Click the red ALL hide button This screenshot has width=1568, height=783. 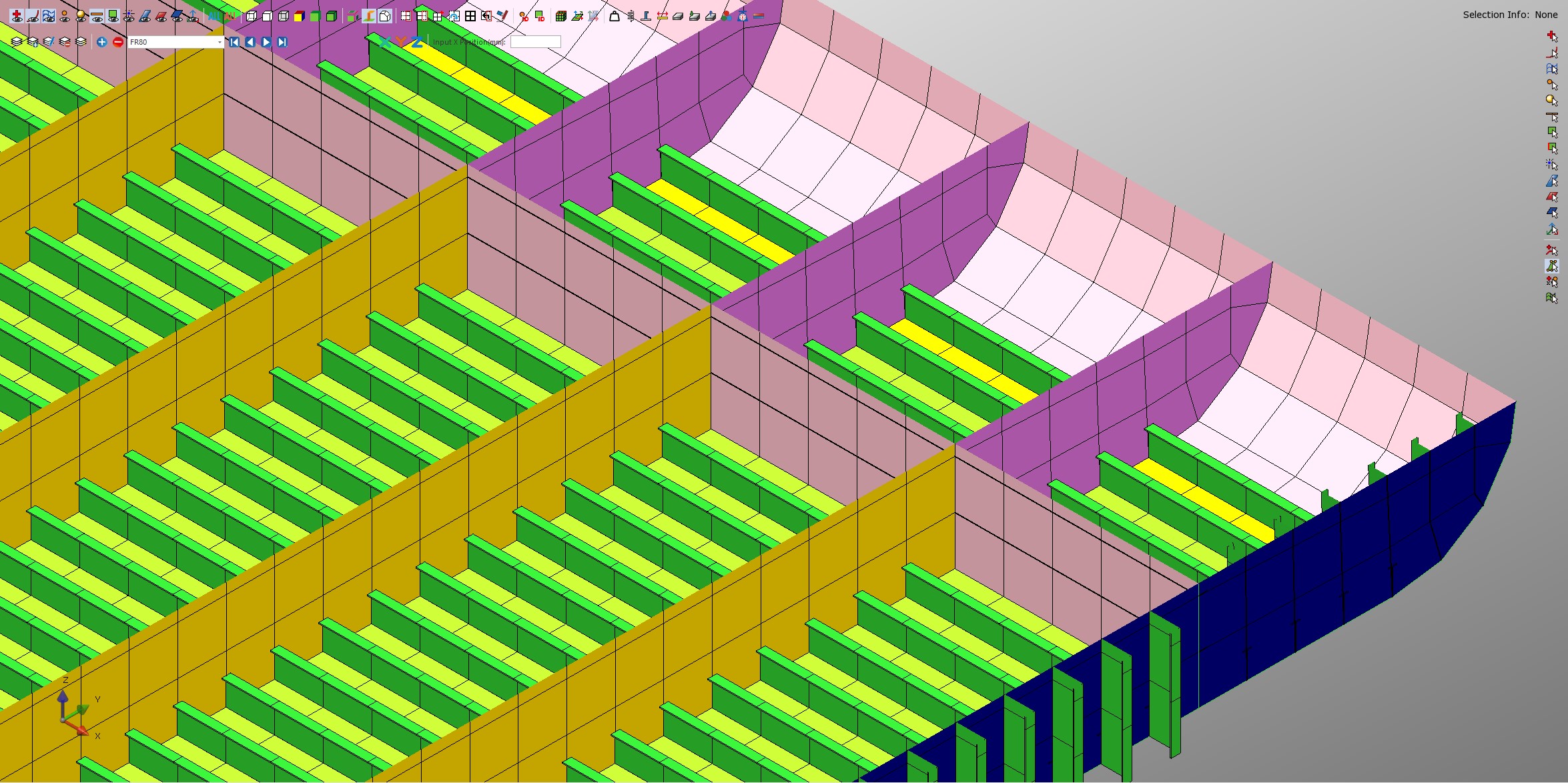[x=230, y=16]
